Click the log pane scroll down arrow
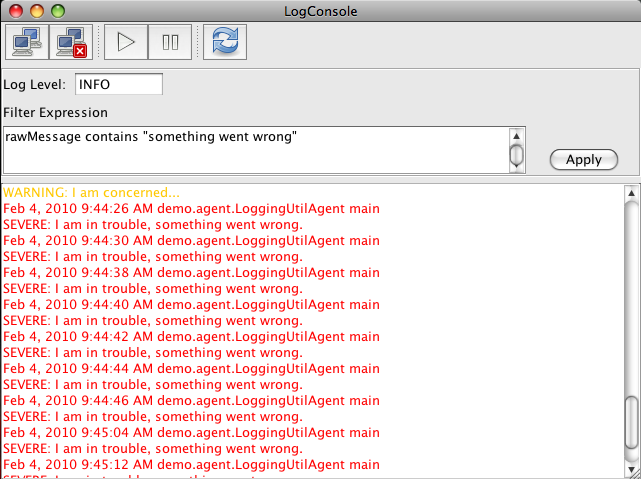 click(x=632, y=469)
